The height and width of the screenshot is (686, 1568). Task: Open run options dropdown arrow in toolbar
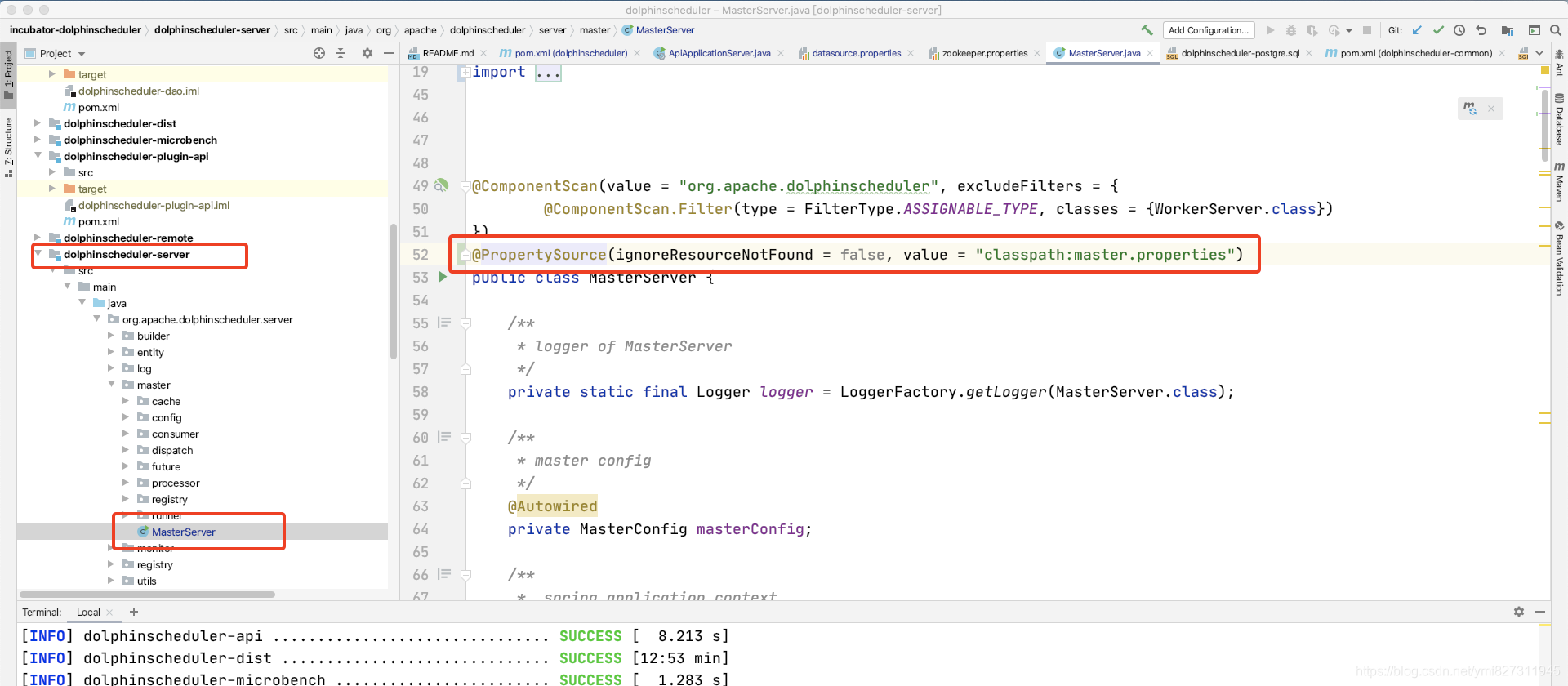pyautogui.click(x=1349, y=30)
